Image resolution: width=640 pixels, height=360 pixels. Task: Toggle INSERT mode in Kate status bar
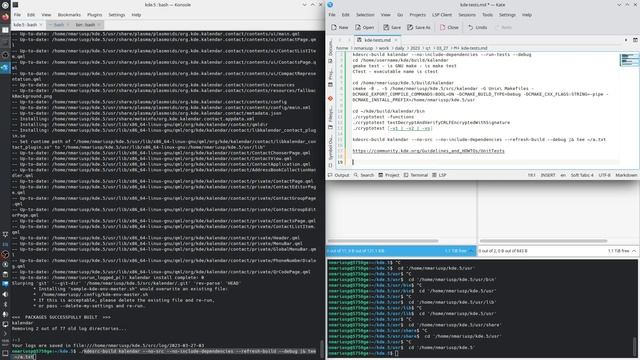point(548,175)
